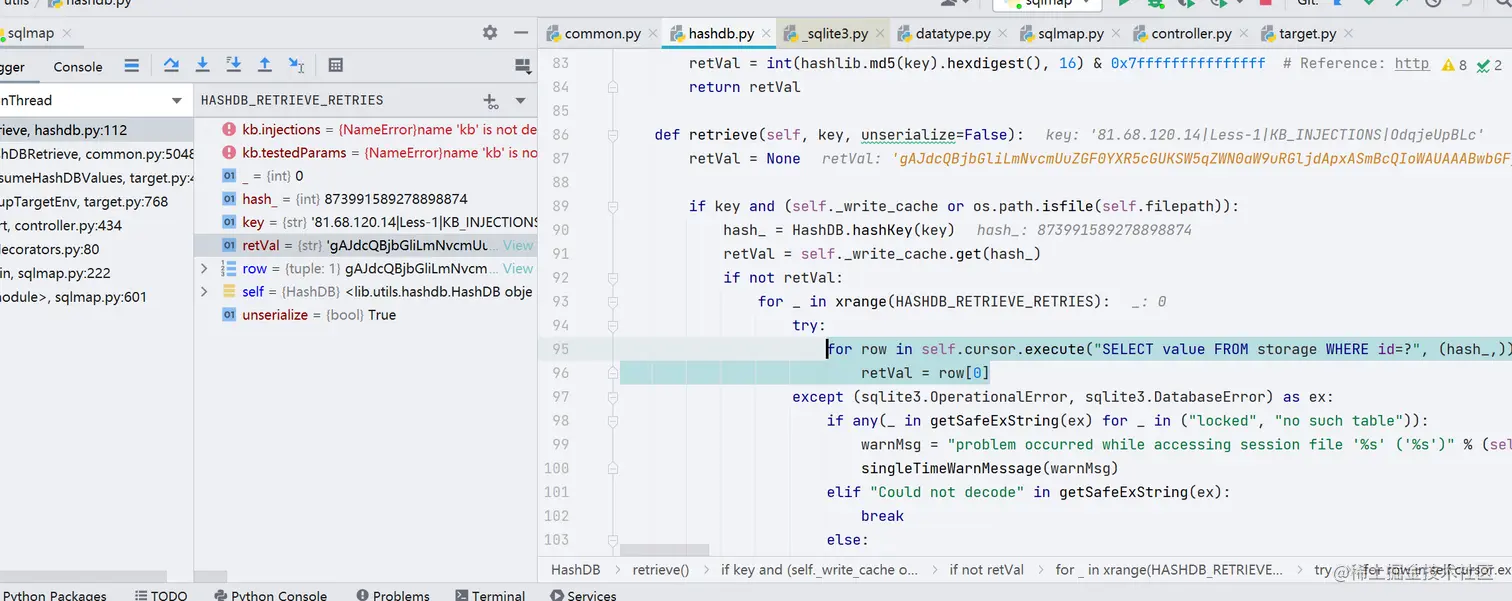The height and width of the screenshot is (601, 1512).
Task: Close the _sqlite3.py editor tab
Action: tap(880, 33)
